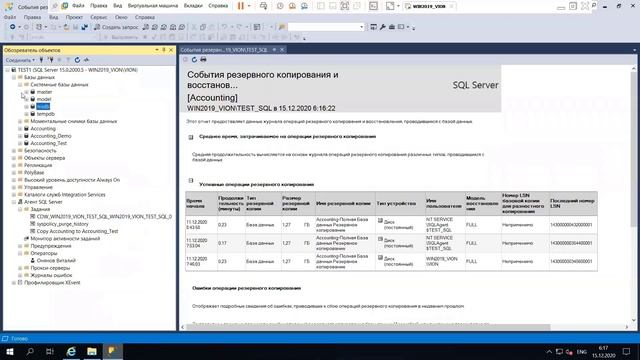The width and height of the screenshot is (640, 360).
Task: Open the dropdown arrow next to VMware pause button
Action: [249, 6]
